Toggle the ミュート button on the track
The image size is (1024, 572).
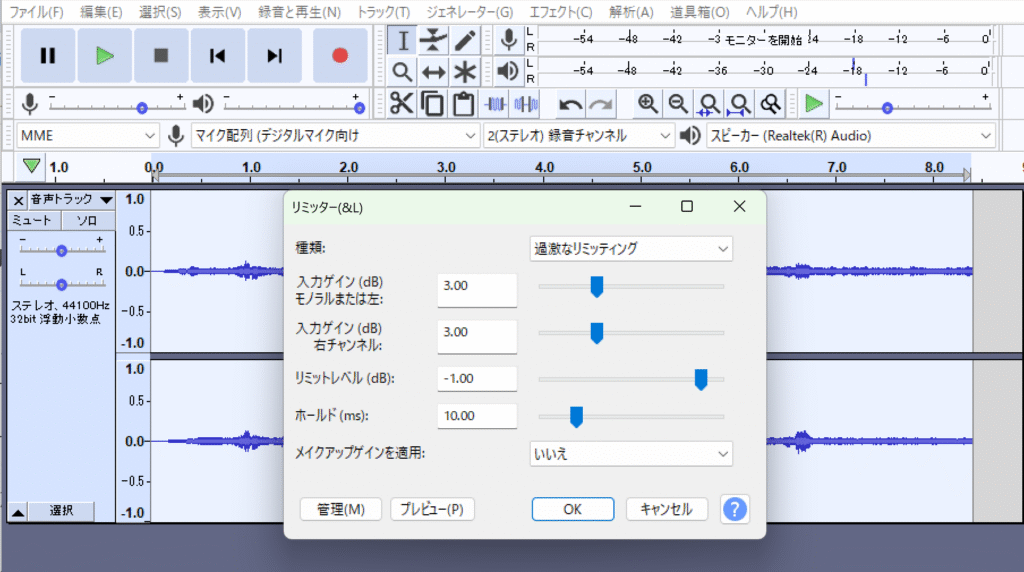(31, 220)
